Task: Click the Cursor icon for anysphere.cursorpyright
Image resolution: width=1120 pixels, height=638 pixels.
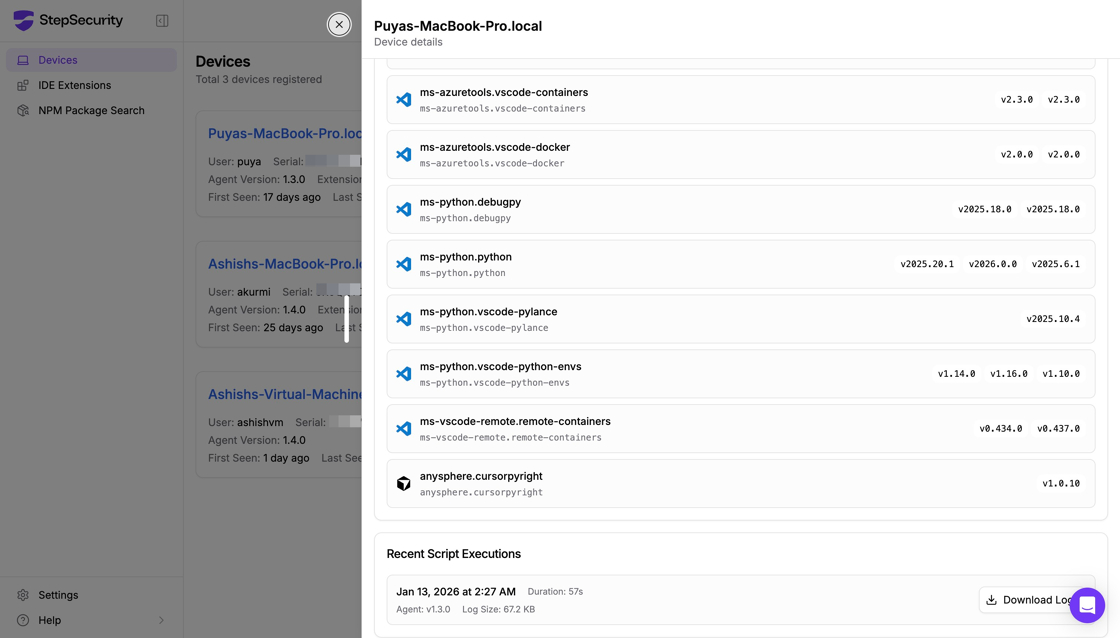Action: tap(404, 484)
